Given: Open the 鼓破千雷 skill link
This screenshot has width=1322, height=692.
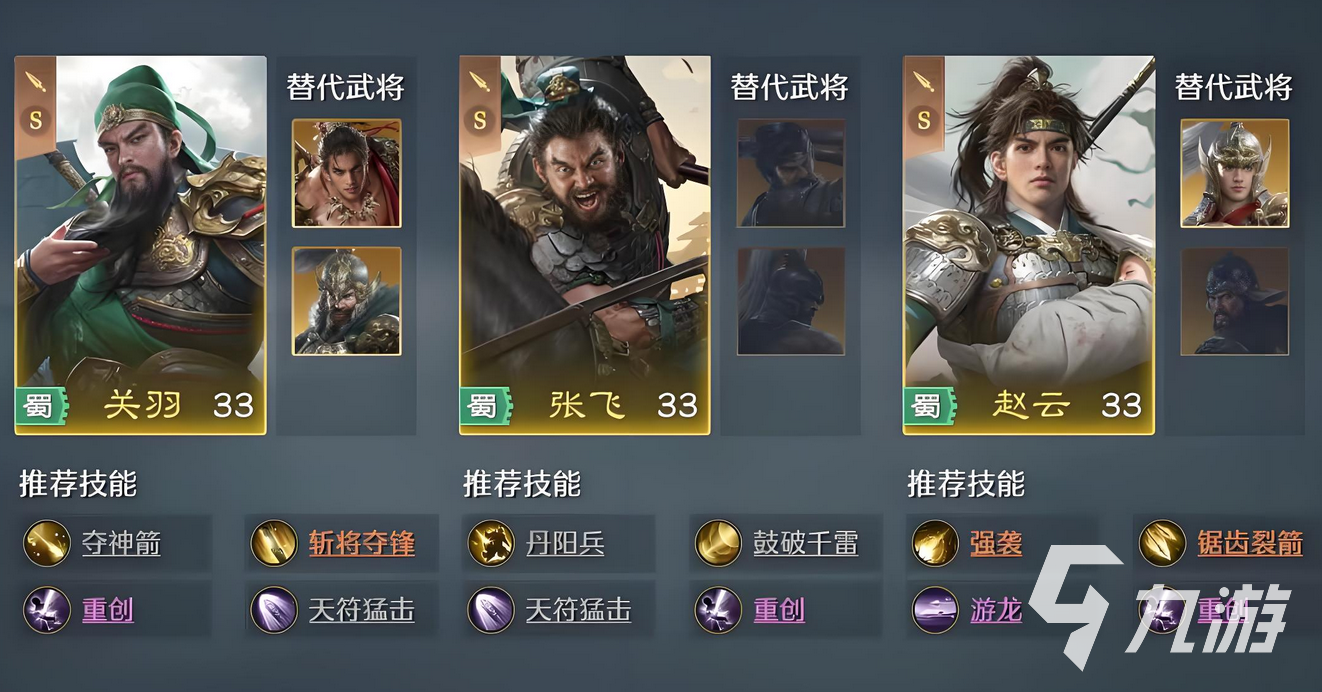Looking at the screenshot, I should pos(806,544).
